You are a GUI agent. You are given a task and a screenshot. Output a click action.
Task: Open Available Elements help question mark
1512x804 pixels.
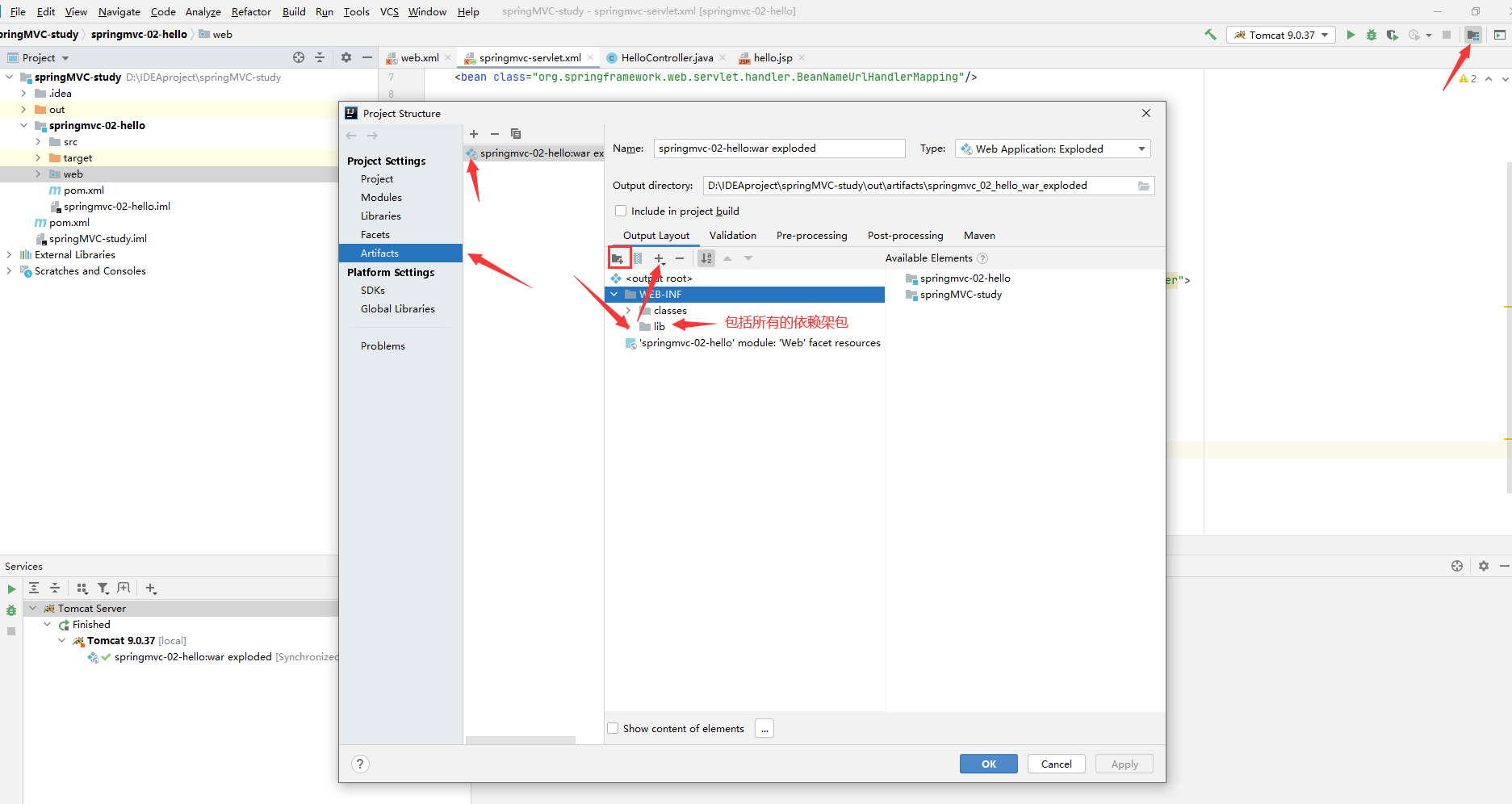(982, 258)
